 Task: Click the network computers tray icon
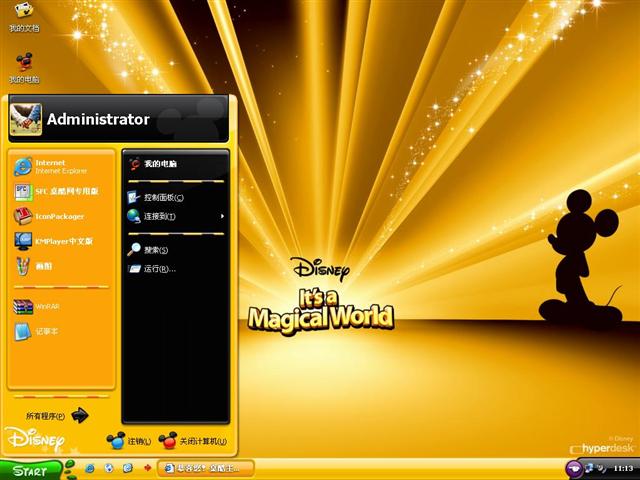pyautogui.click(x=589, y=469)
